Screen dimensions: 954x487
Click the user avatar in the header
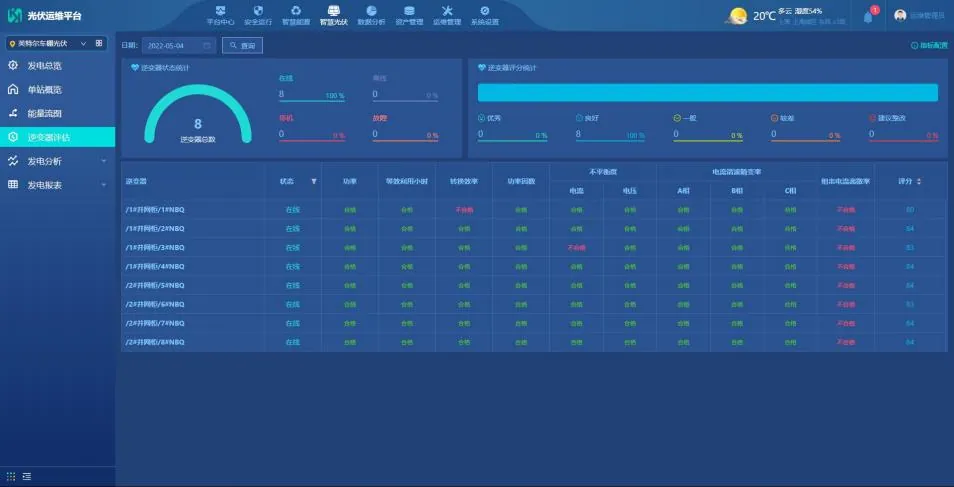click(900, 16)
